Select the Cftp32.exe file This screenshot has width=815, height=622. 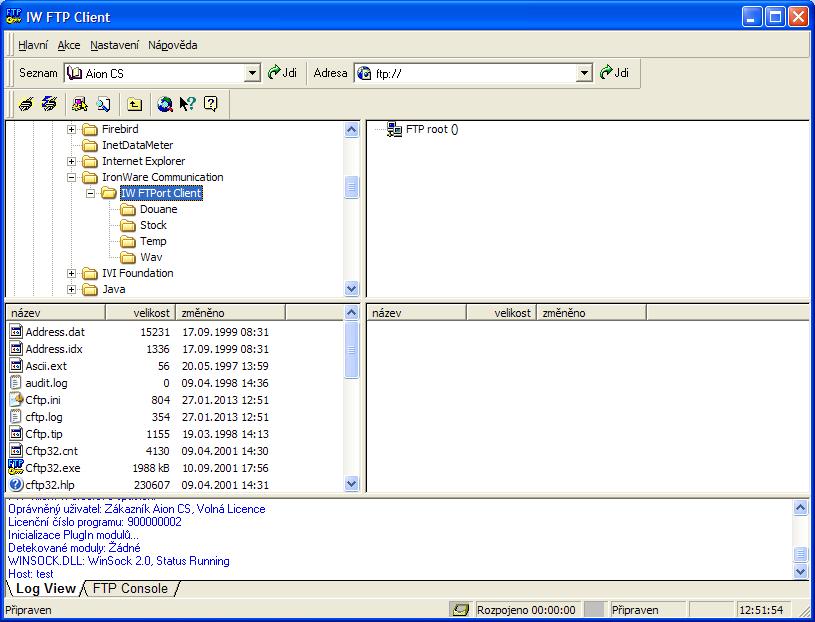52,467
